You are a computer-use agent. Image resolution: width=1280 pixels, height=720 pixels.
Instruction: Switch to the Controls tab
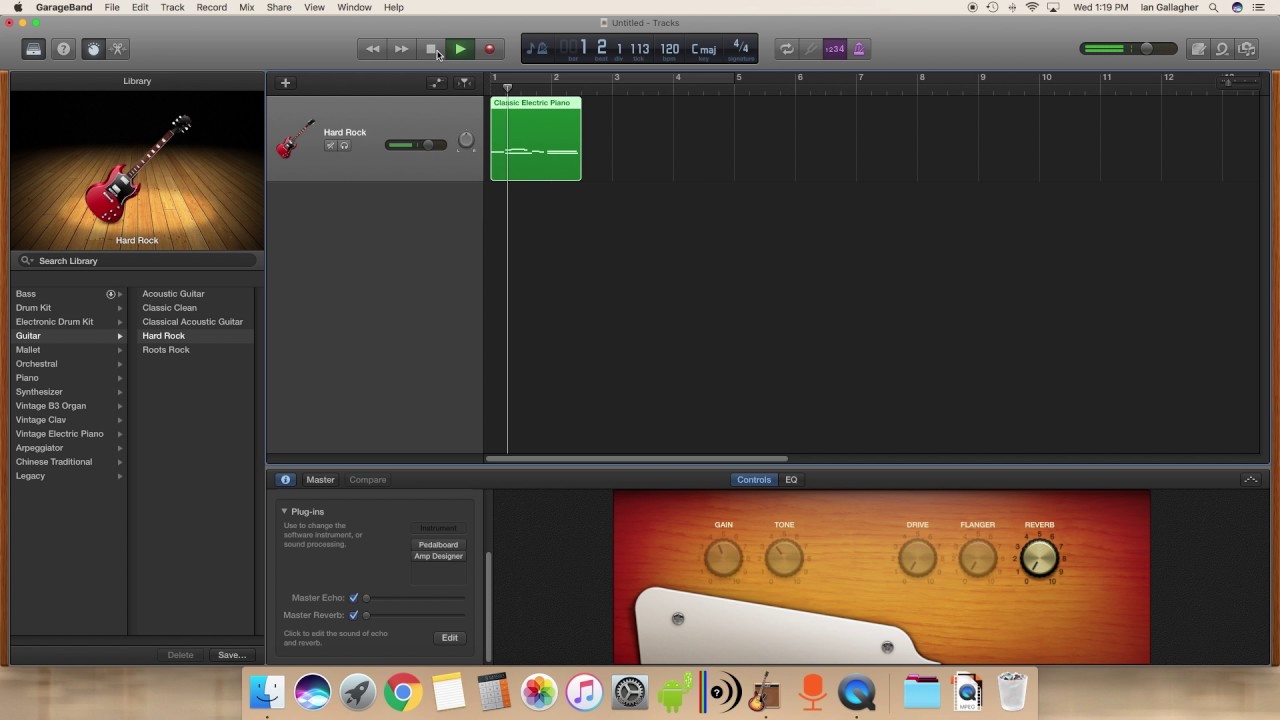pyautogui.click(x=754, y=480)
